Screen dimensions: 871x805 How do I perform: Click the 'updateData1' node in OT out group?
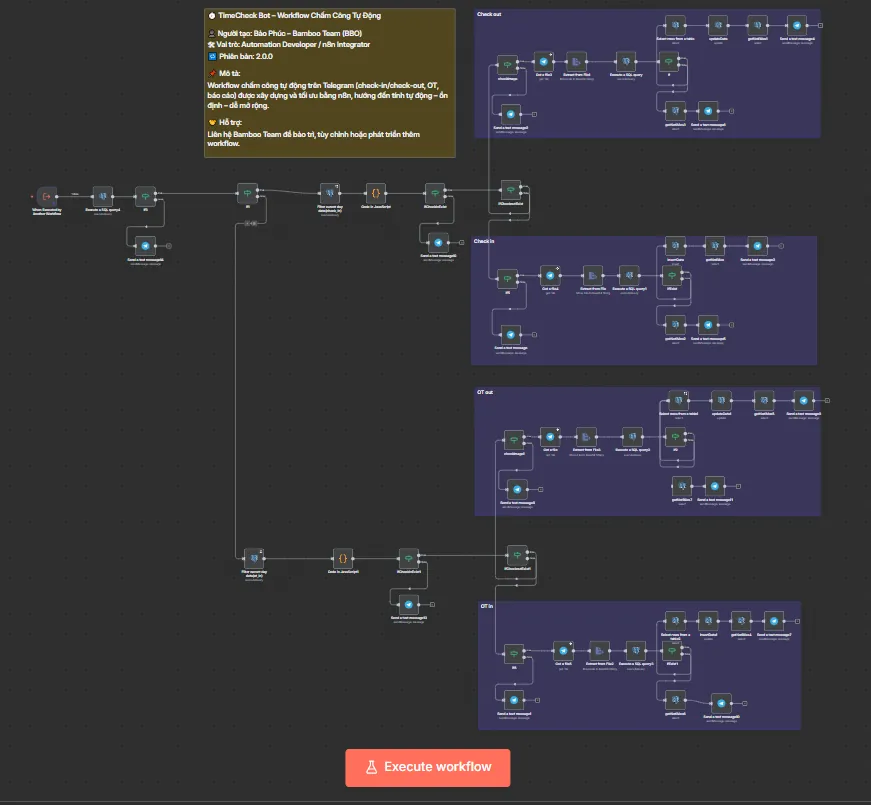(721, 399)
